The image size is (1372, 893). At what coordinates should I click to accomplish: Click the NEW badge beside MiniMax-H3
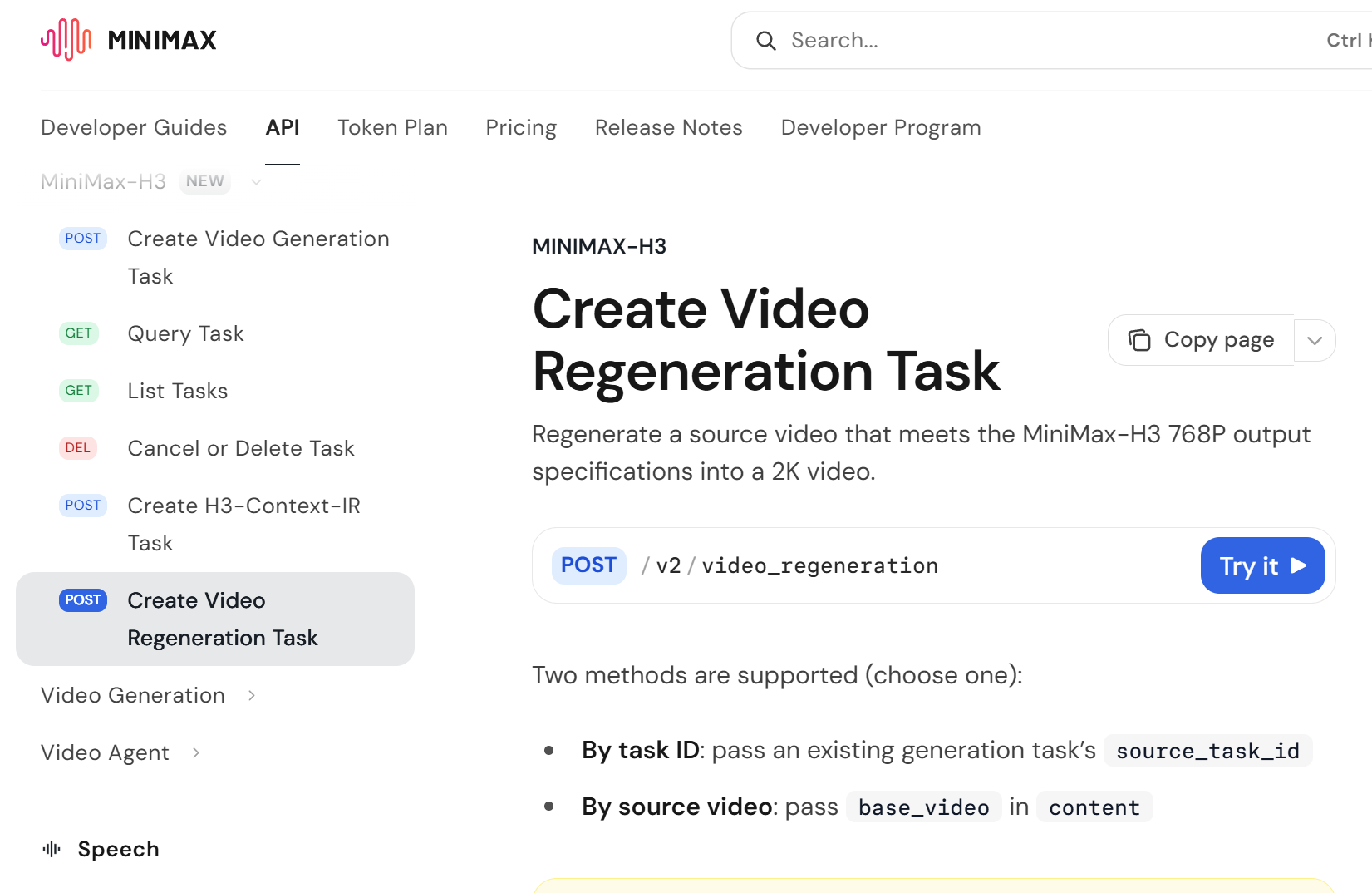point(205,181)
